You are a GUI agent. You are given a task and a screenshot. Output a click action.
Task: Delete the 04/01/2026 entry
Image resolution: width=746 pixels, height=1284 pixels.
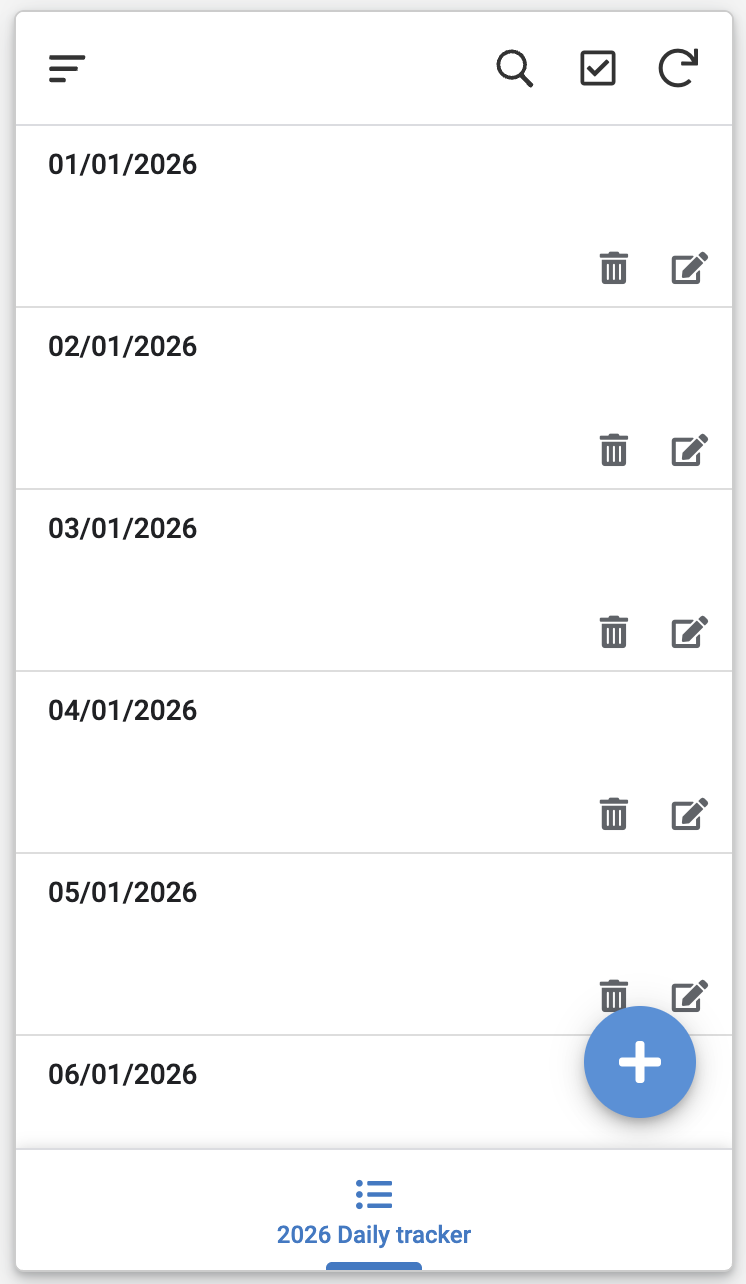(613, 814)
